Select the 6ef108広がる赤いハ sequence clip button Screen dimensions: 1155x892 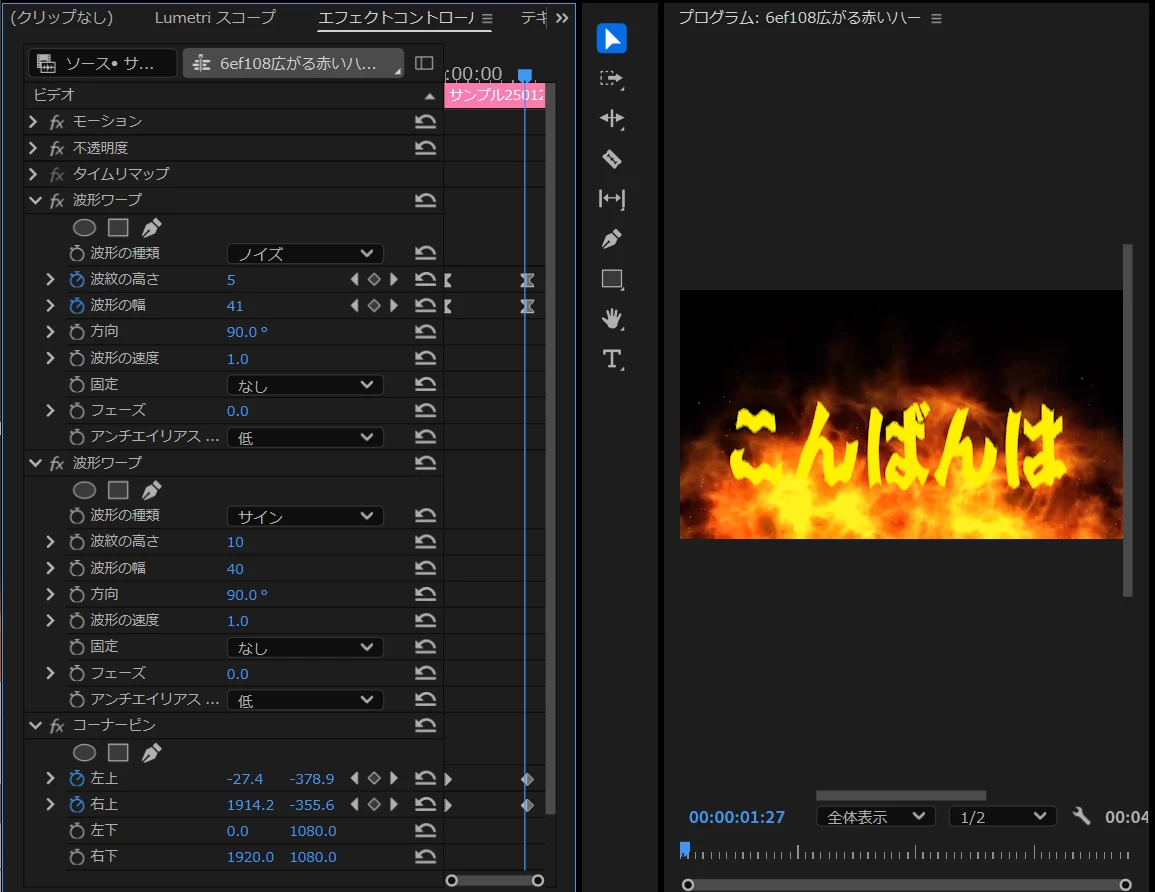tap(293, 63)
